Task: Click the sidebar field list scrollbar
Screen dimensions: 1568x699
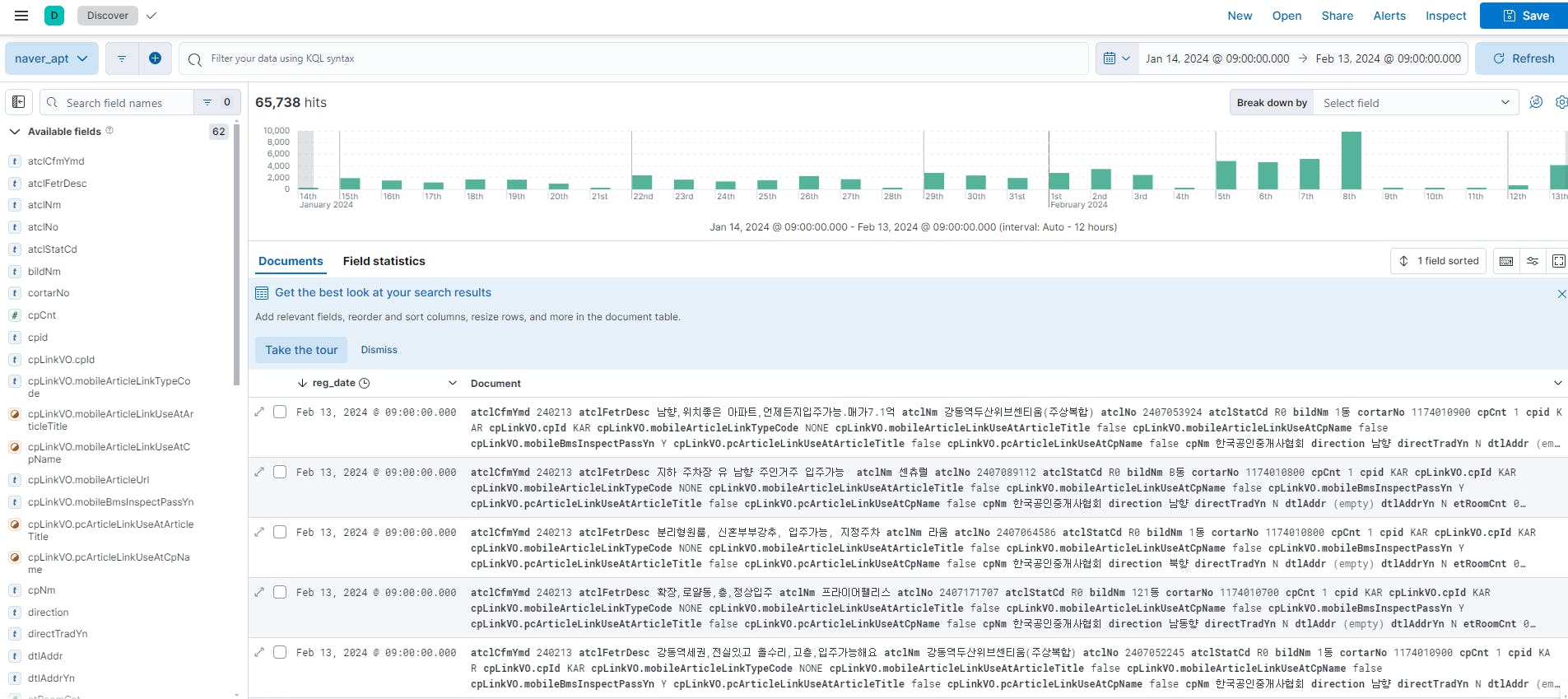Action: (237, 255)
